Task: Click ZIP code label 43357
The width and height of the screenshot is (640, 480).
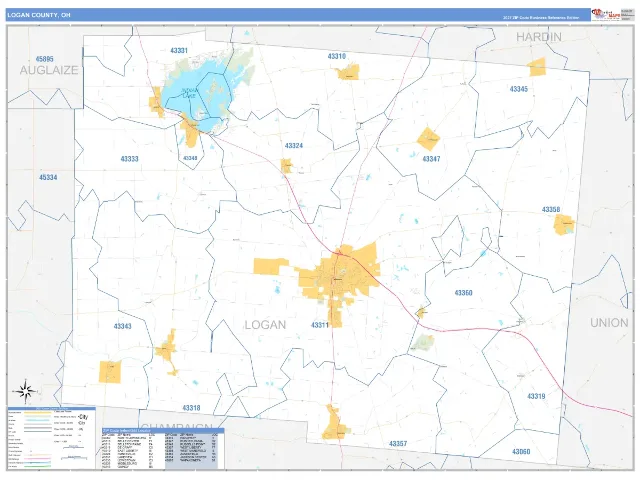Action: [398, 444]
